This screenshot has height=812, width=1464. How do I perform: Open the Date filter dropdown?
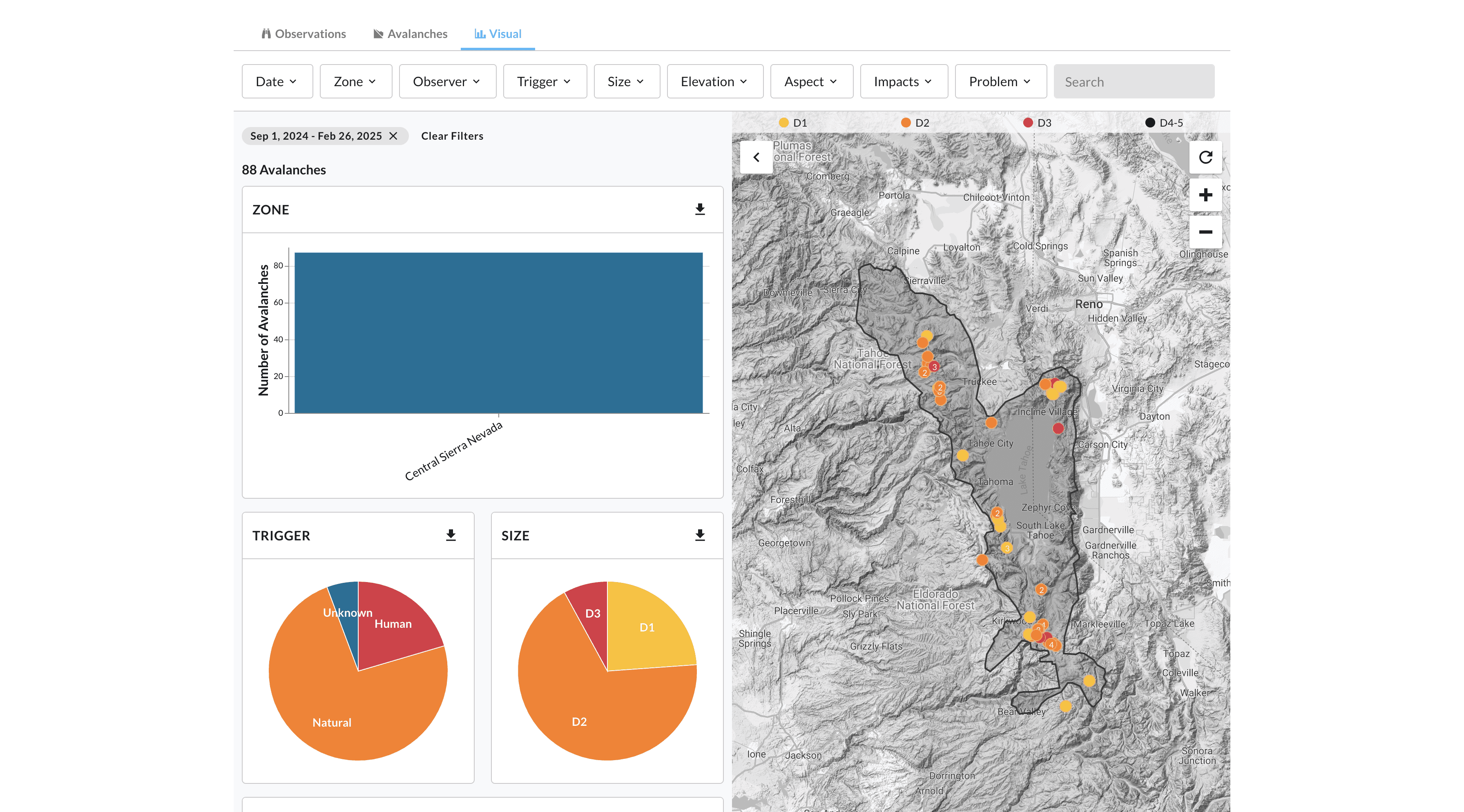point(277,81)
